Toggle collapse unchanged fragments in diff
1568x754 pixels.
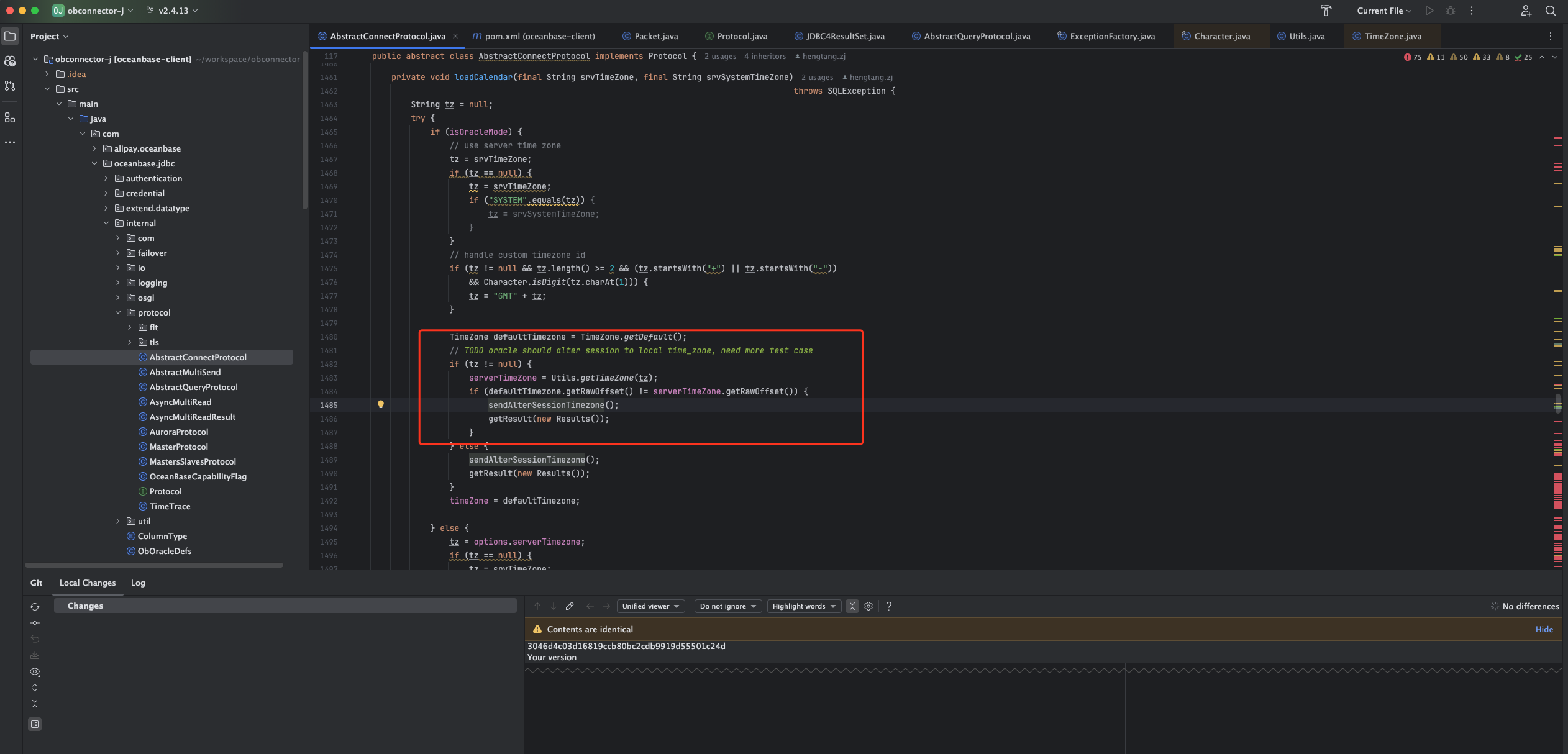pos(852,606)
